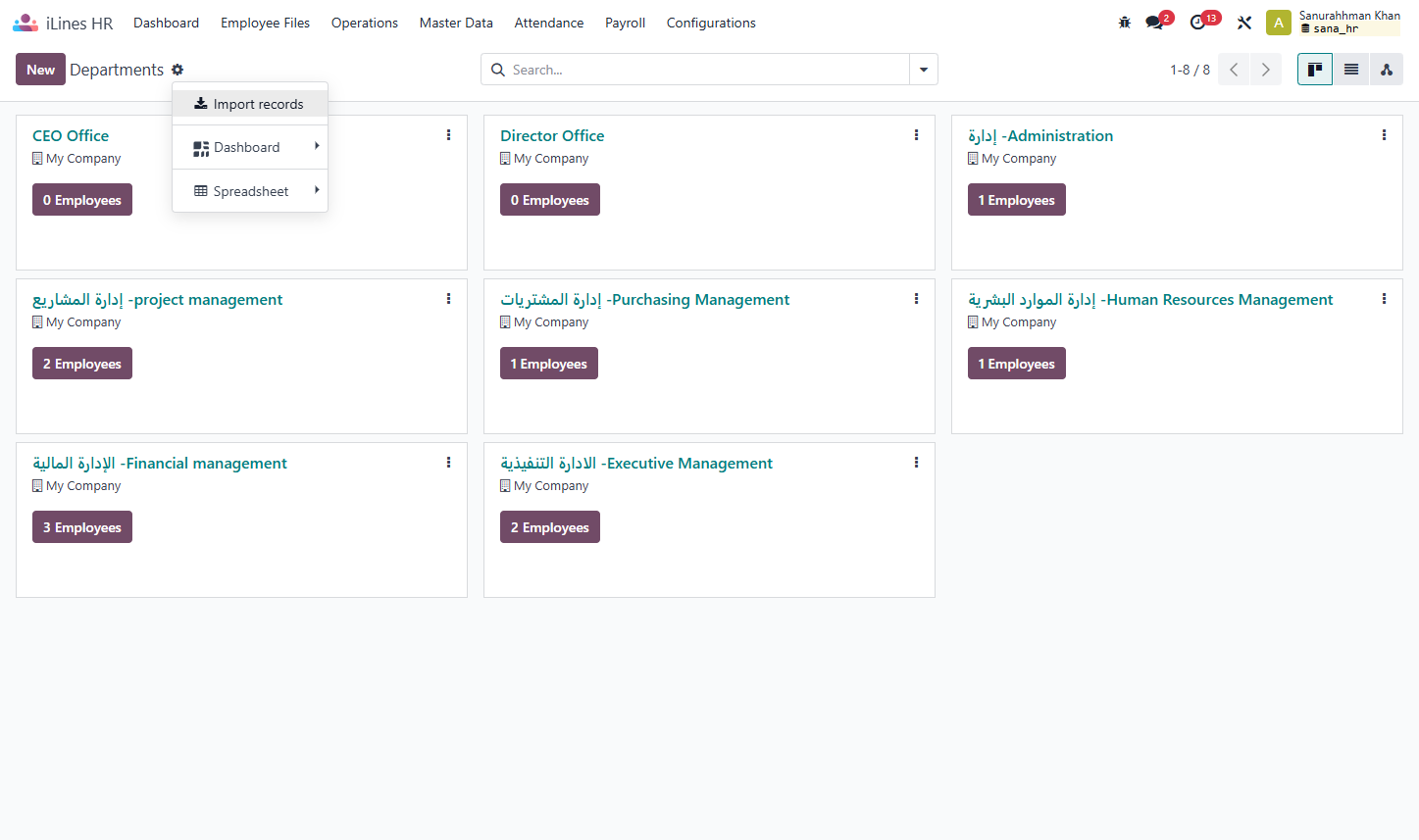1419x840 pixels.
Task: Switch to the hierarchy view
Action: (1387, 69)
